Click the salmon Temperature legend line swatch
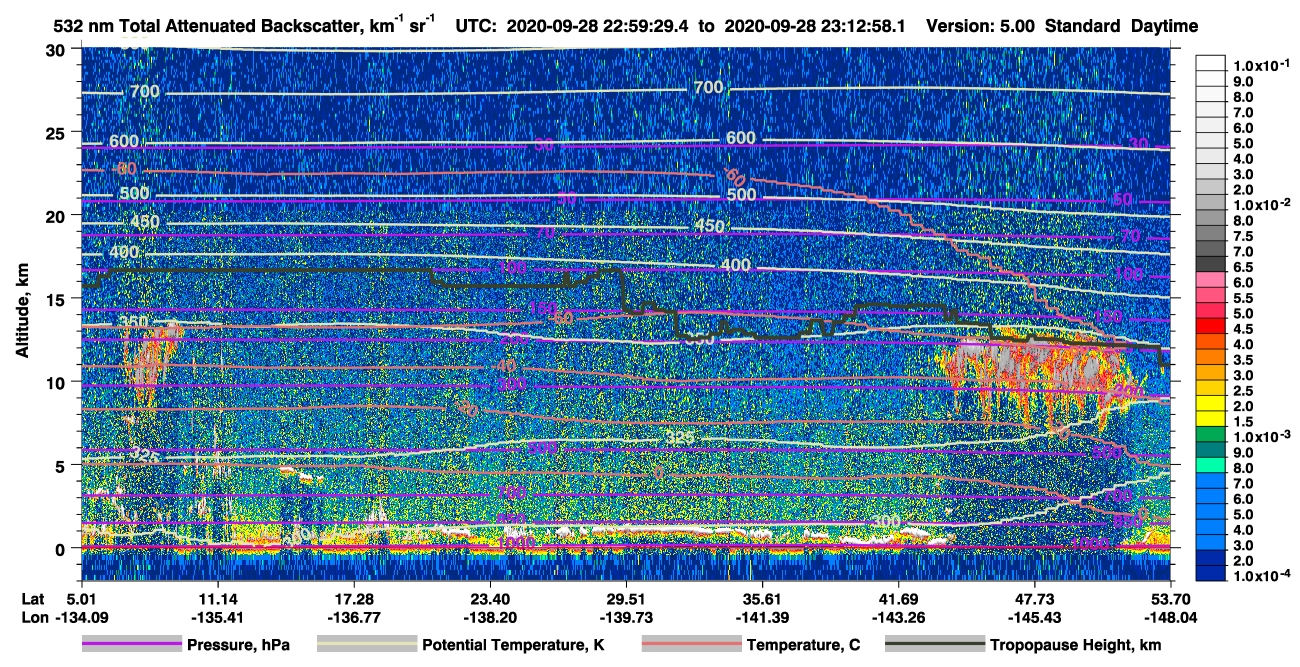The height and width of the screenshot is (667, 1300). pyautogui.click(x=691, y=645)
